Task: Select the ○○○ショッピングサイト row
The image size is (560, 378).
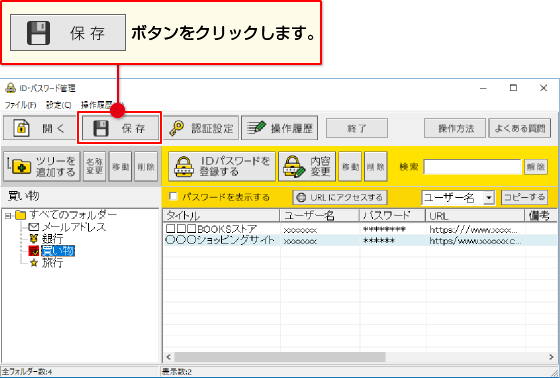Action: 360,240
